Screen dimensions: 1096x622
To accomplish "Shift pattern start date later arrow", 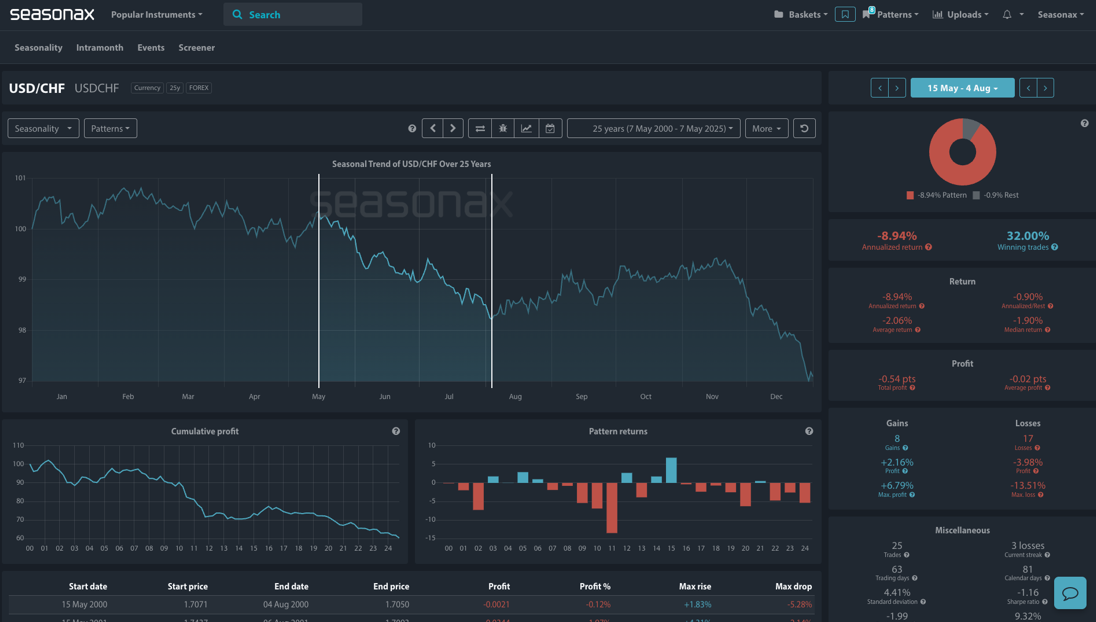I will pyautogui.click(x=897, y=88).
